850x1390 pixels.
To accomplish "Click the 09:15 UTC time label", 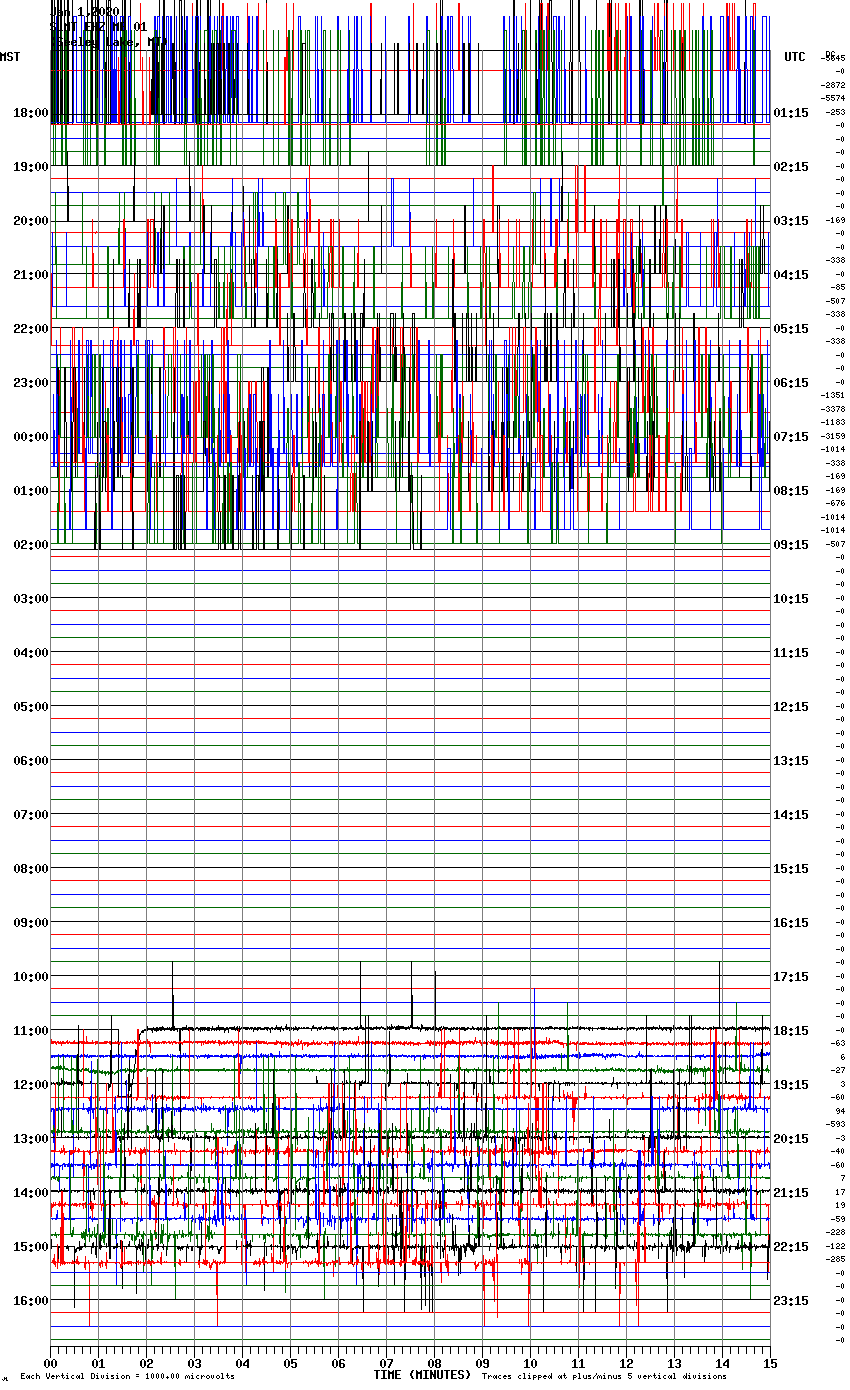I will 790,545.
